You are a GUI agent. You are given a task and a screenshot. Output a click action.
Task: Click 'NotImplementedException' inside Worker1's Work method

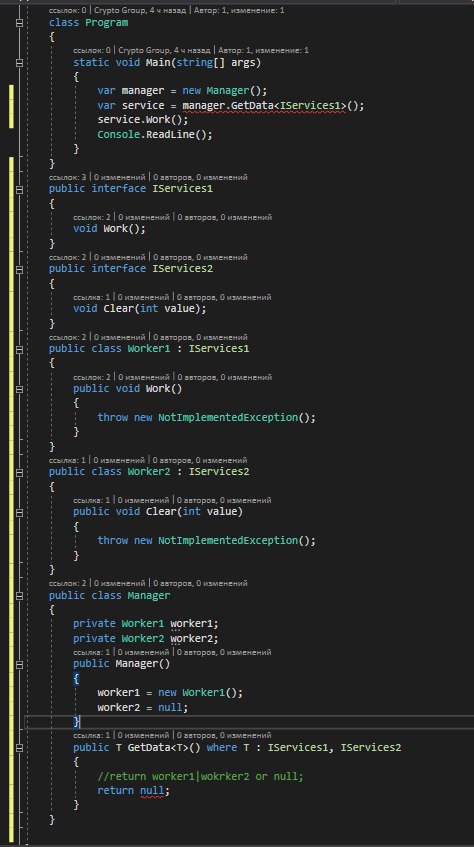click(x=228, y=418)
